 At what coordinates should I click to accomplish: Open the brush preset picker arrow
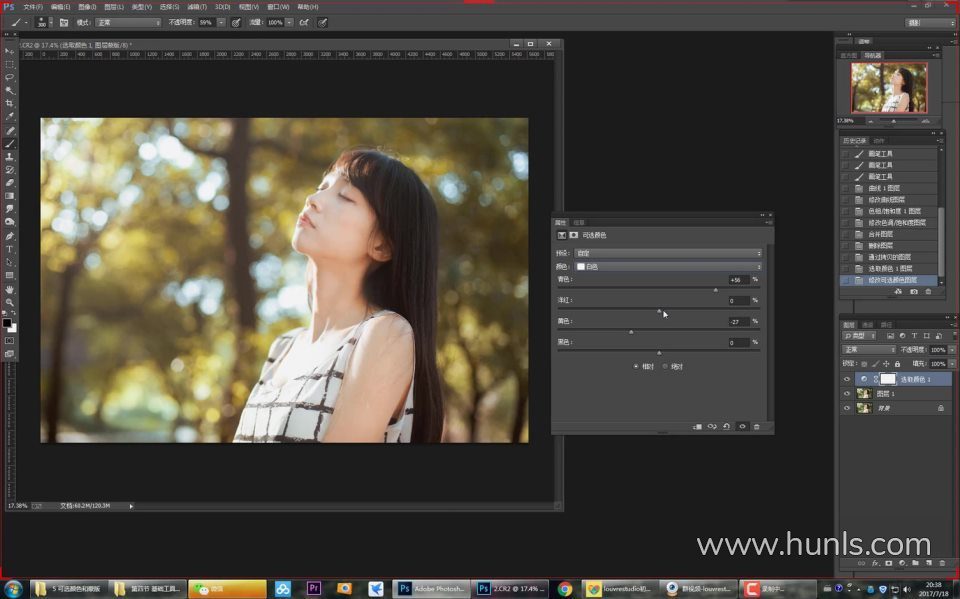[x=51, y=23]
